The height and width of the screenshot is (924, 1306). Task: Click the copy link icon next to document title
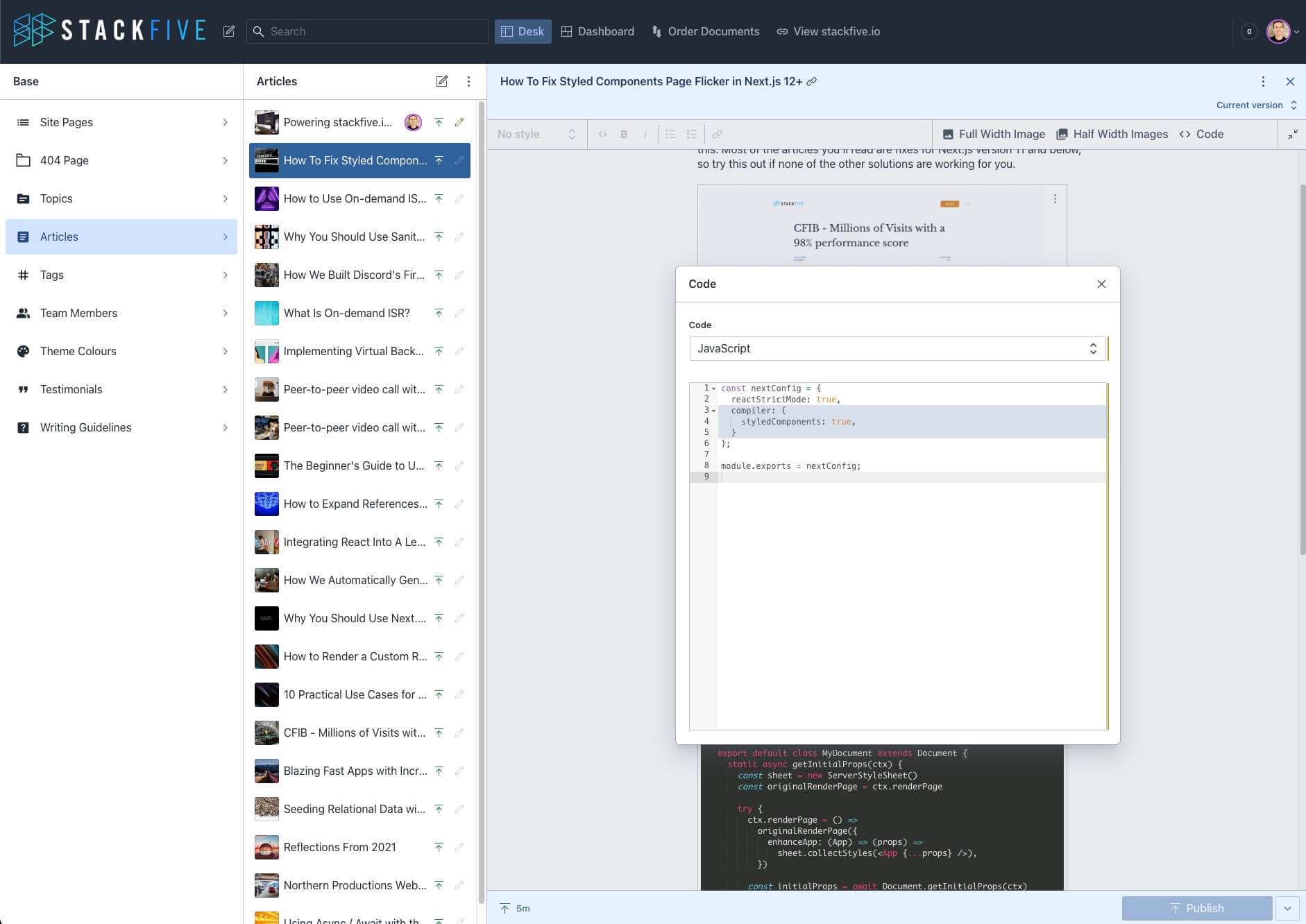pyautogui.click(x=812, y=81)
